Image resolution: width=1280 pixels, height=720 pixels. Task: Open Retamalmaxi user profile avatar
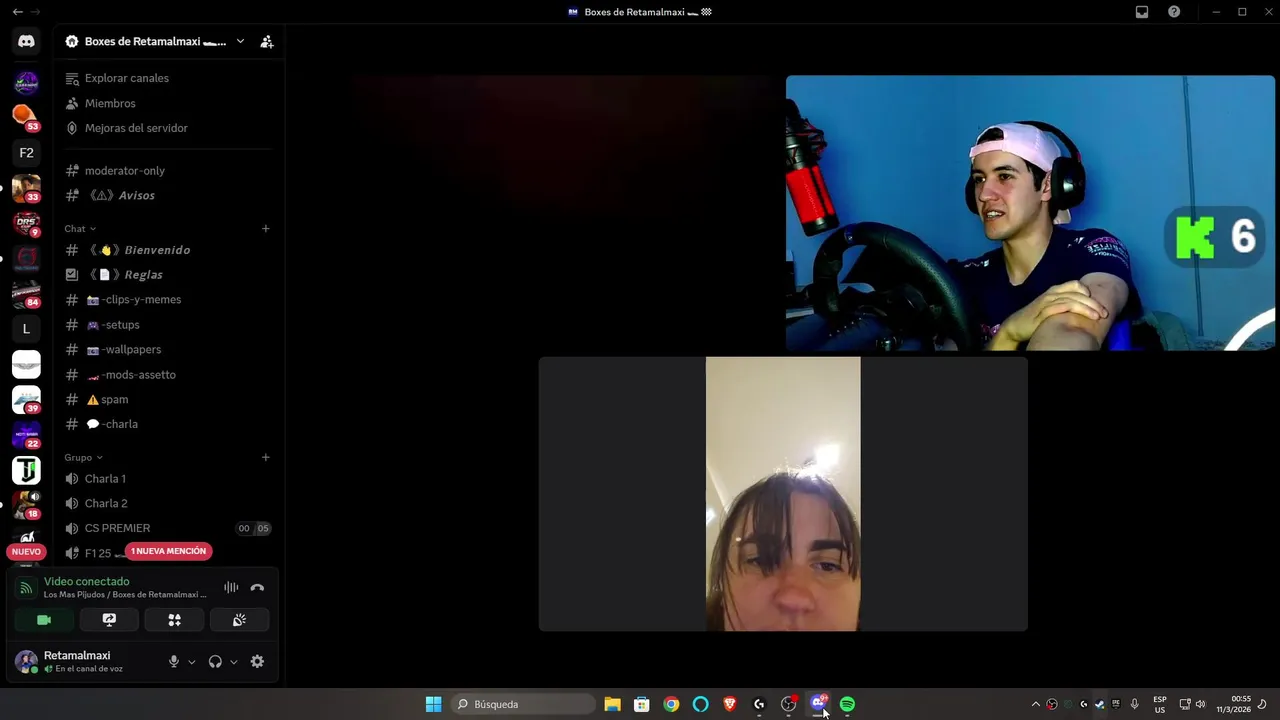pyautogui.click(x=26, y=661)
